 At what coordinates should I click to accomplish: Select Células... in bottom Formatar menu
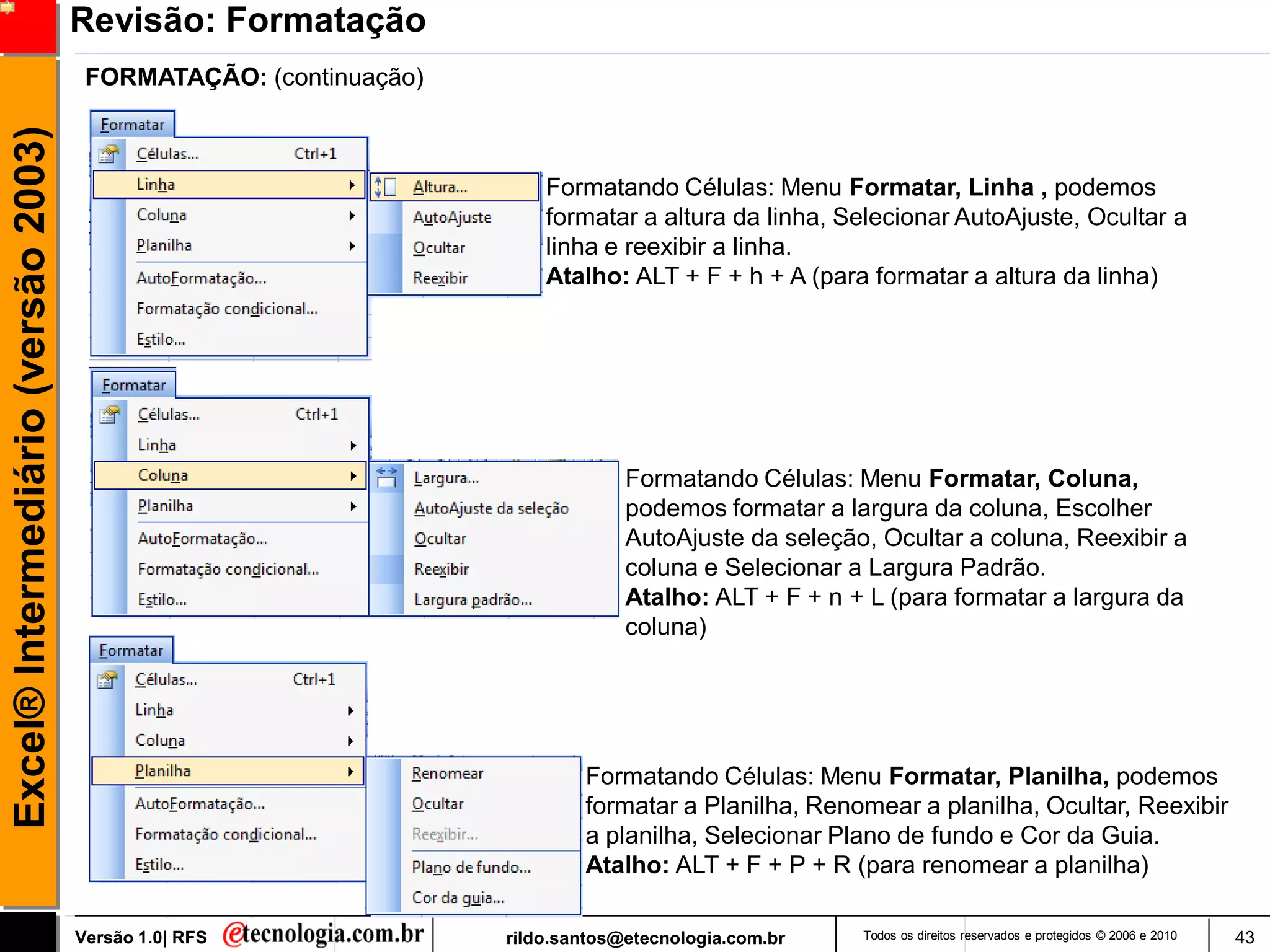(228, 679)
